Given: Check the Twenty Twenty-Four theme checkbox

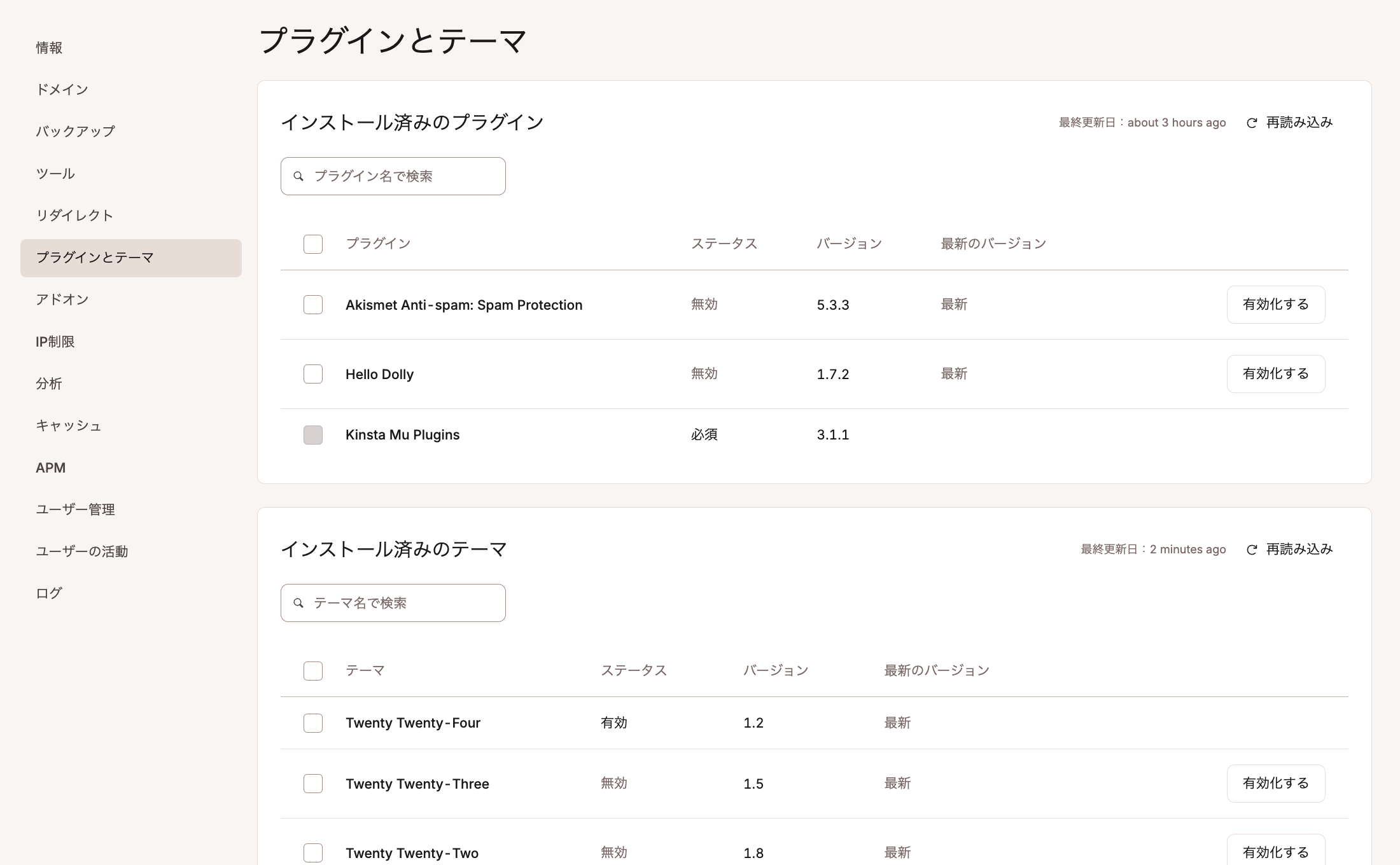Looking at the screenshot, I should pyautogui.click(x=312, y=723).
